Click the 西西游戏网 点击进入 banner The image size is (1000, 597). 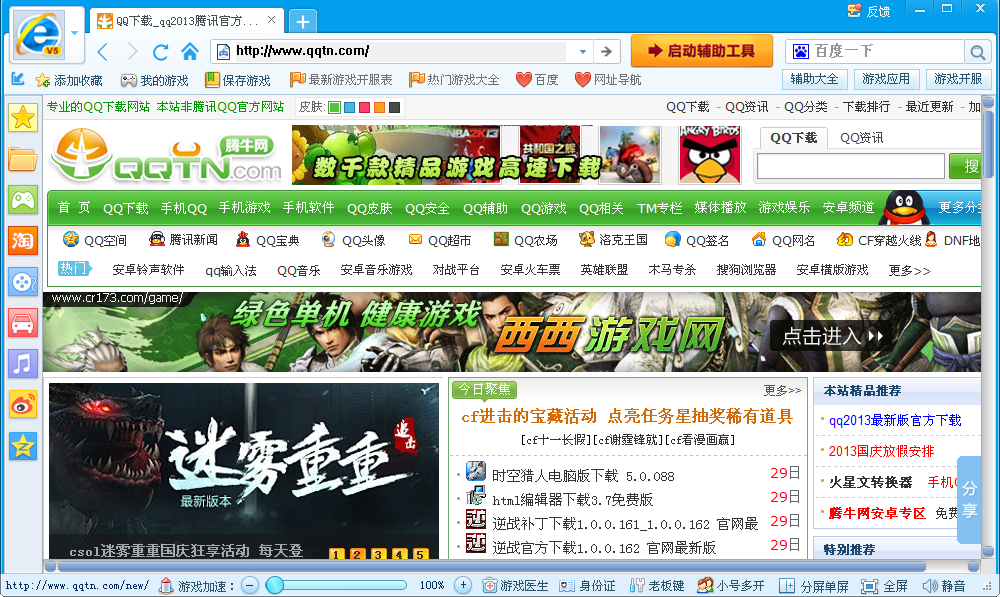[x=512, y=332]
